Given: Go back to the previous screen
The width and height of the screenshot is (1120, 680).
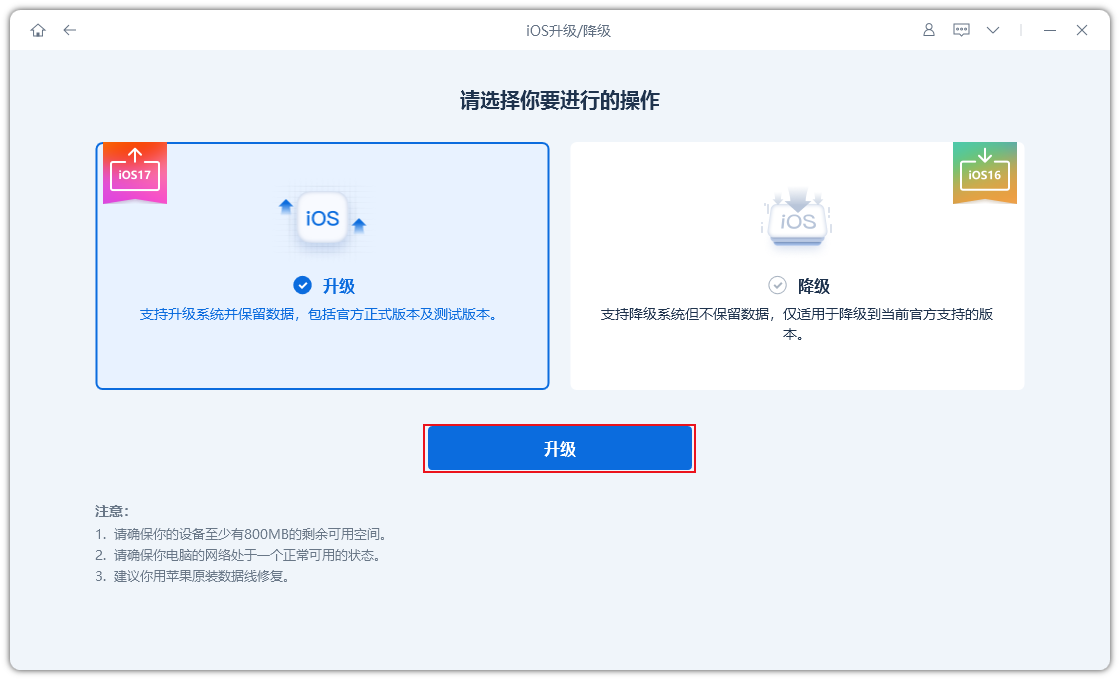Looking at the screenshot, I should click(69, 30).
